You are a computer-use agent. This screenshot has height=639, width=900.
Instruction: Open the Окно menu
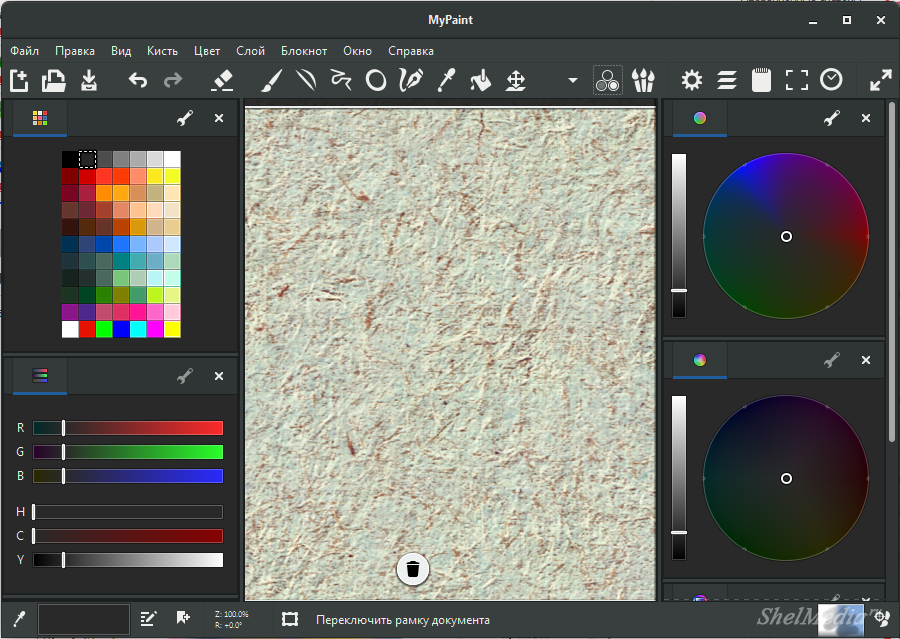pyautogui.click(x=358, y=51)
